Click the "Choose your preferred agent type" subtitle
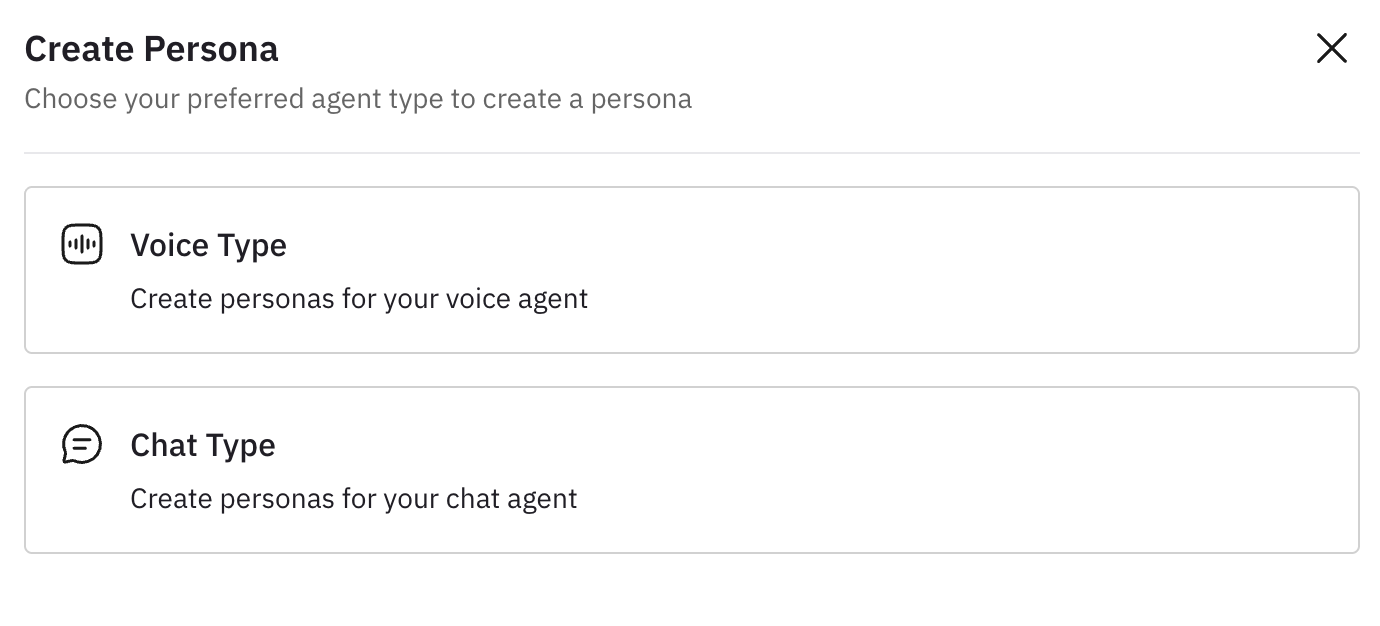The width and height of the screenshot is (1380, 626). pos(358,99)
